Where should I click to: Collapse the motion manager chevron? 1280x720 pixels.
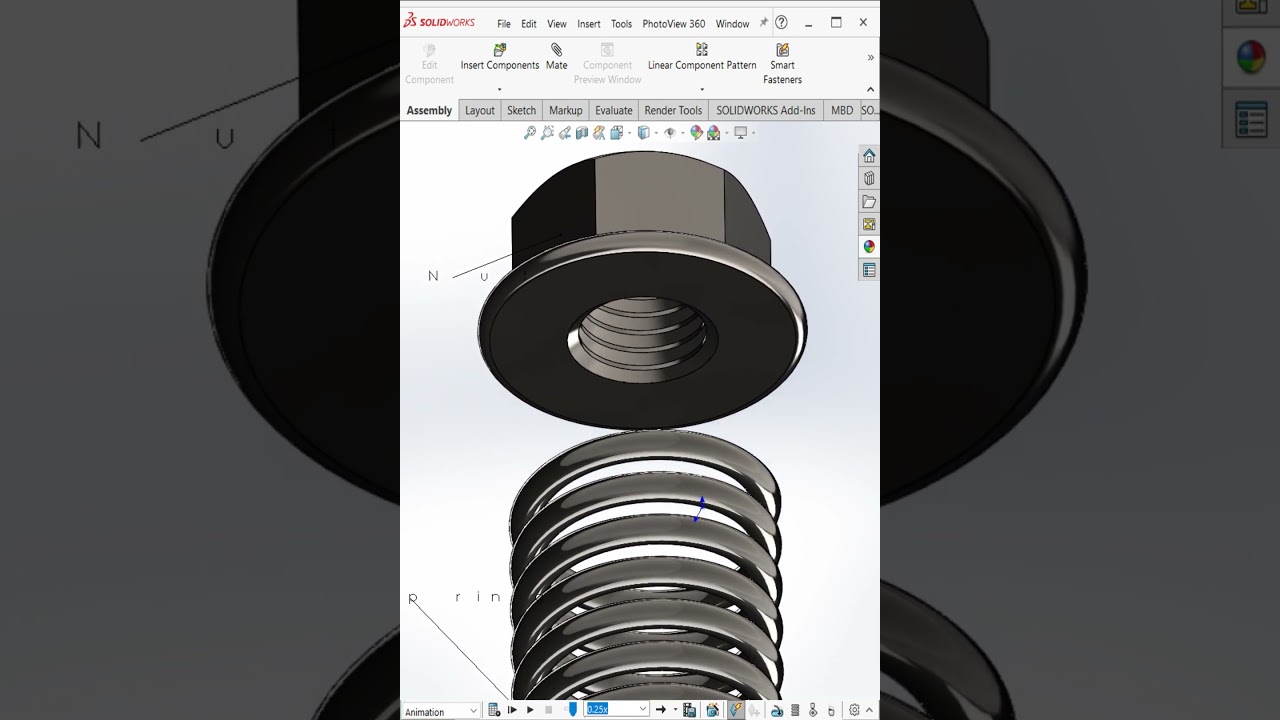[869, 710]
